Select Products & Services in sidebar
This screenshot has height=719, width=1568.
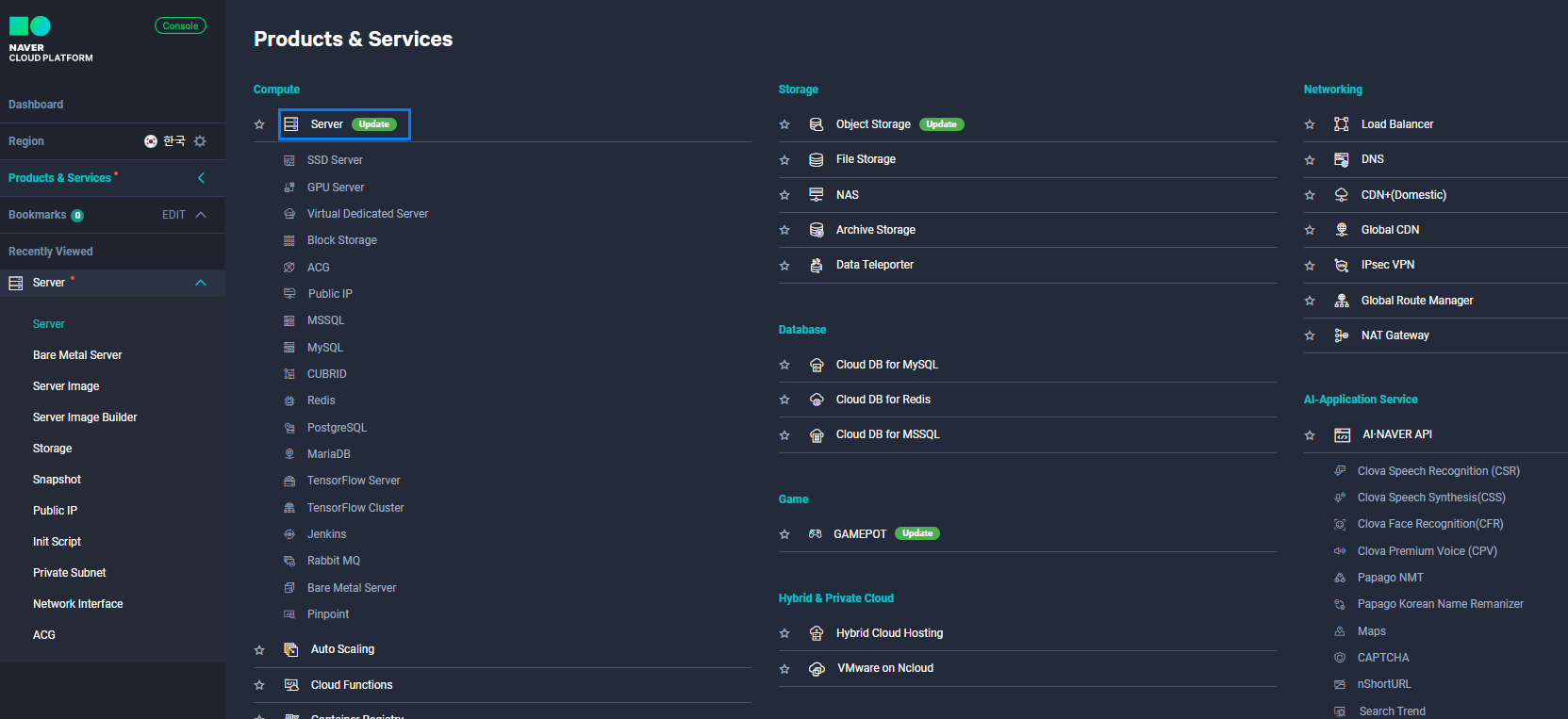59,178
